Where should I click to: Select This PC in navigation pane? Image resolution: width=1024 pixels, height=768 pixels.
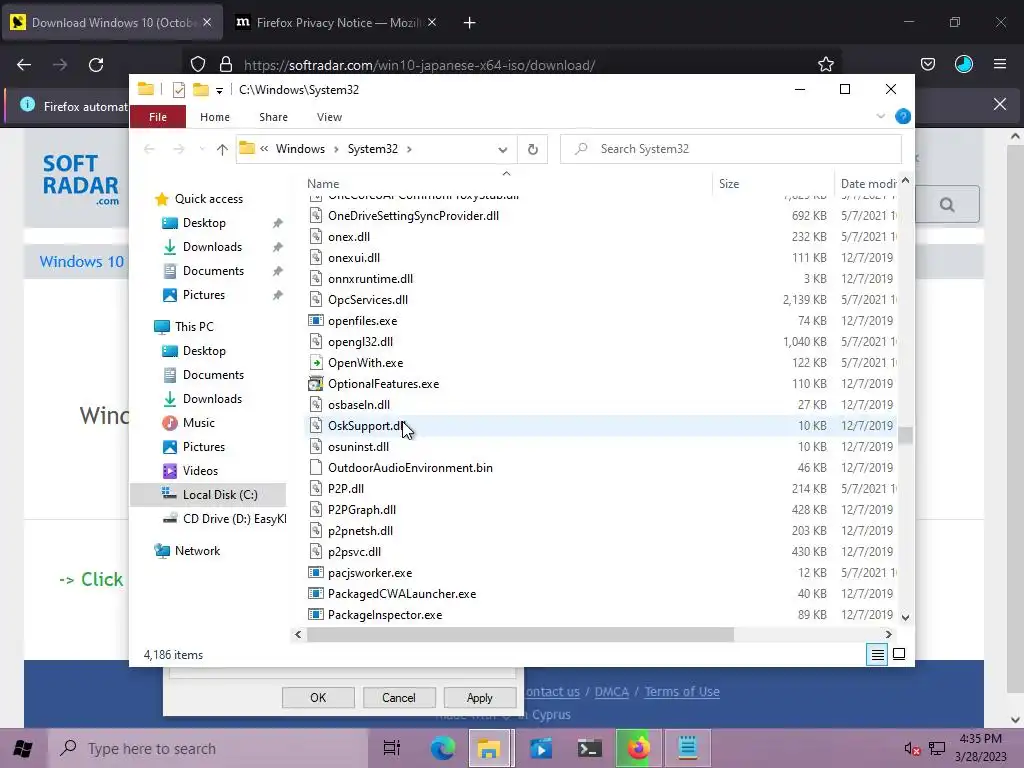(x=193, y=327)
